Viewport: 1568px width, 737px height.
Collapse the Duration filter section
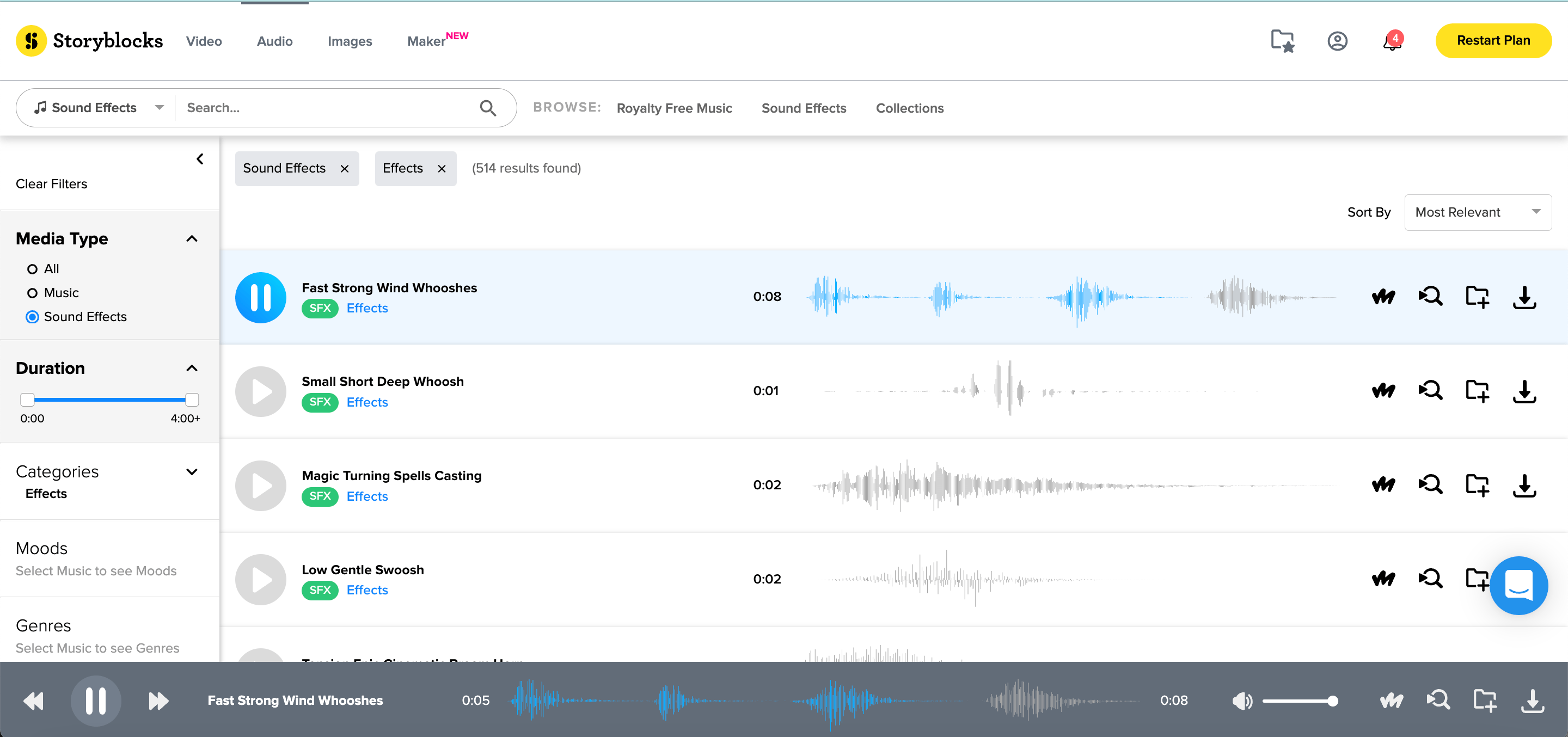[192, 368]
